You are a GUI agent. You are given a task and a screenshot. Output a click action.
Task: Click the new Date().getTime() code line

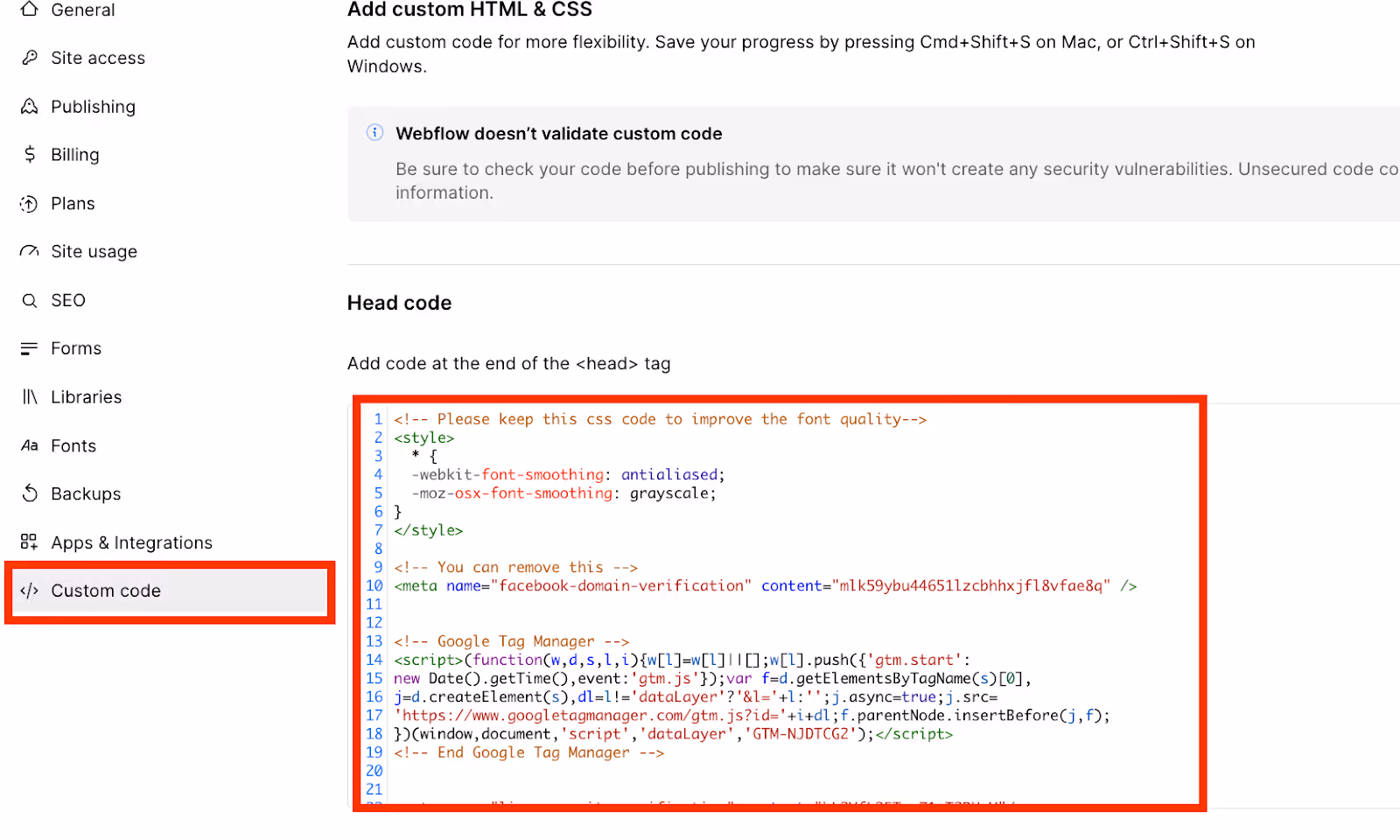click(713, 679)
